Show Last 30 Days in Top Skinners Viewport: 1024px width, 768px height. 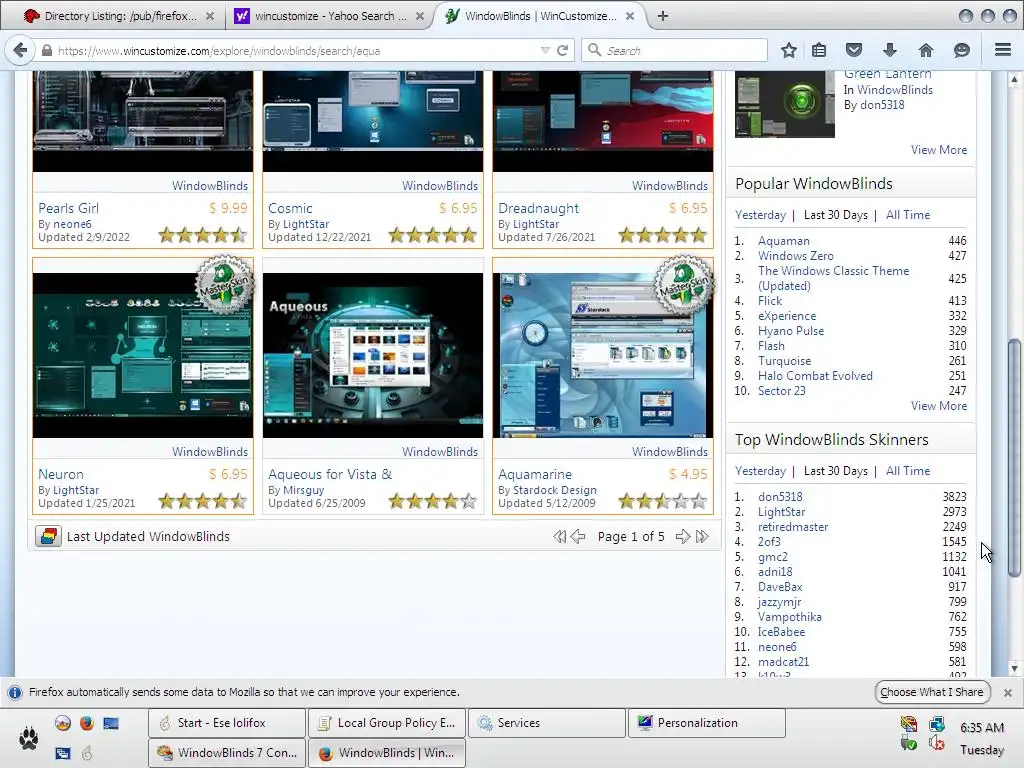pyautogui.click(x=835, y=471)
